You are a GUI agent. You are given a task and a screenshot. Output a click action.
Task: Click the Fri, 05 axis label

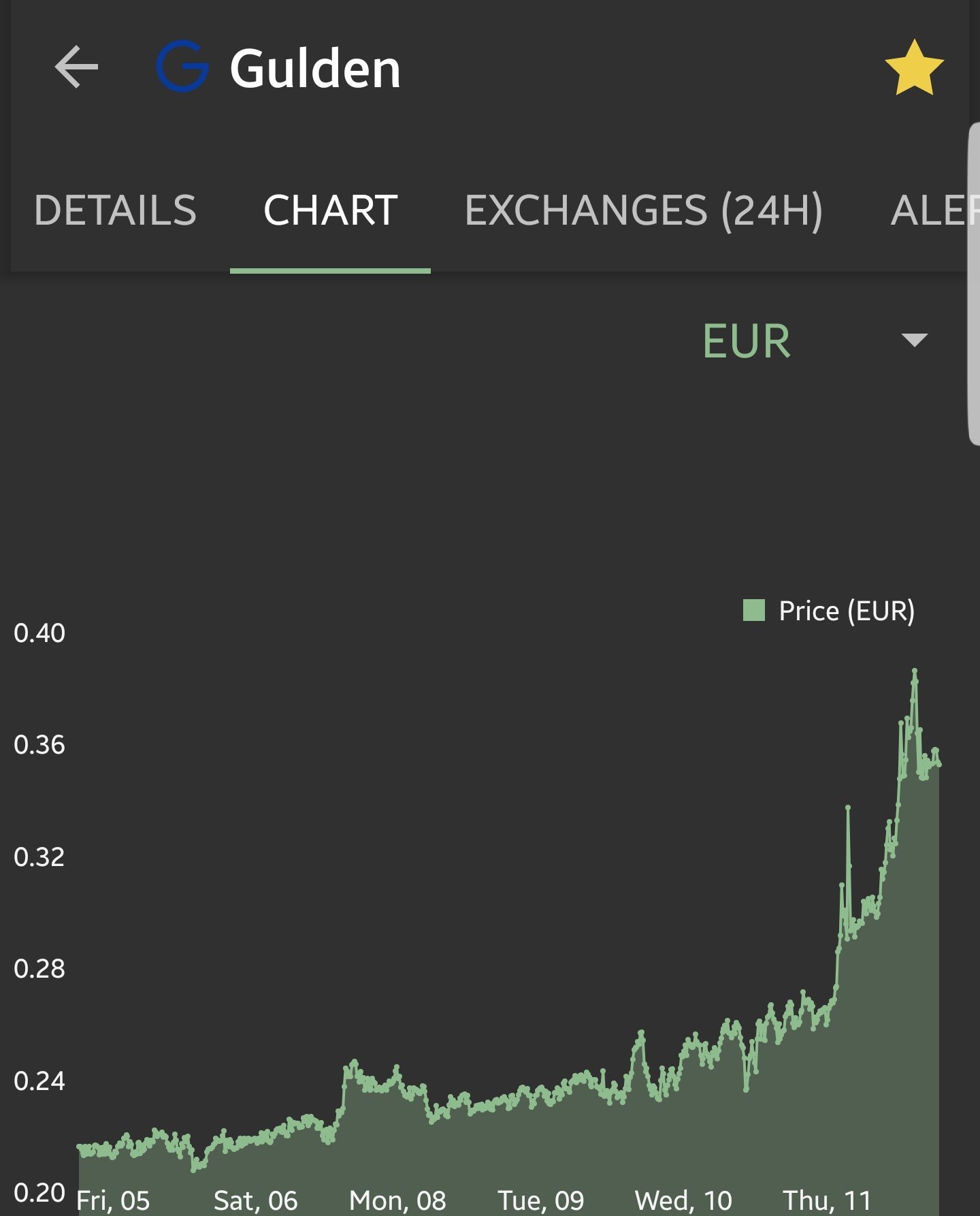113,1200
